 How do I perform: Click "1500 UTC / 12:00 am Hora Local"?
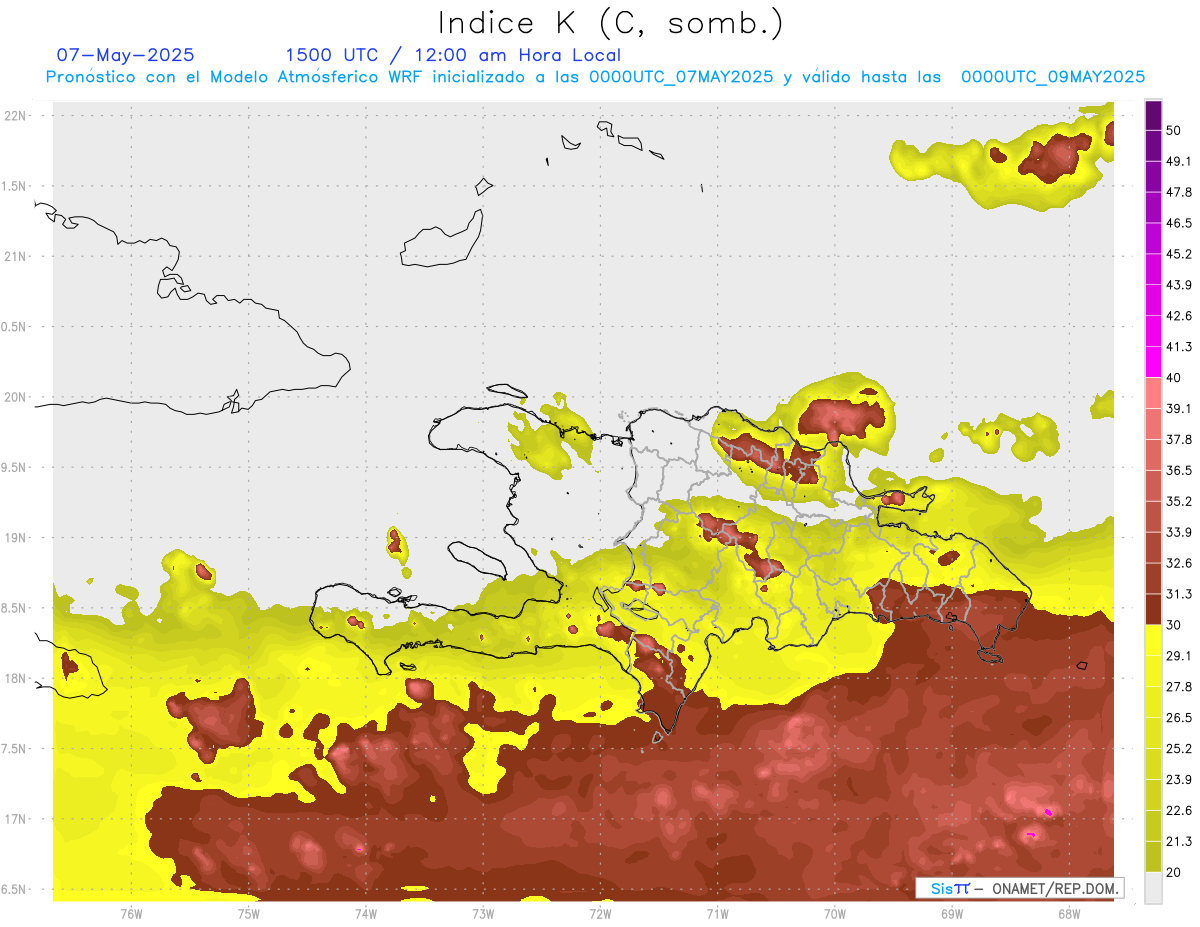pos(453,55)
